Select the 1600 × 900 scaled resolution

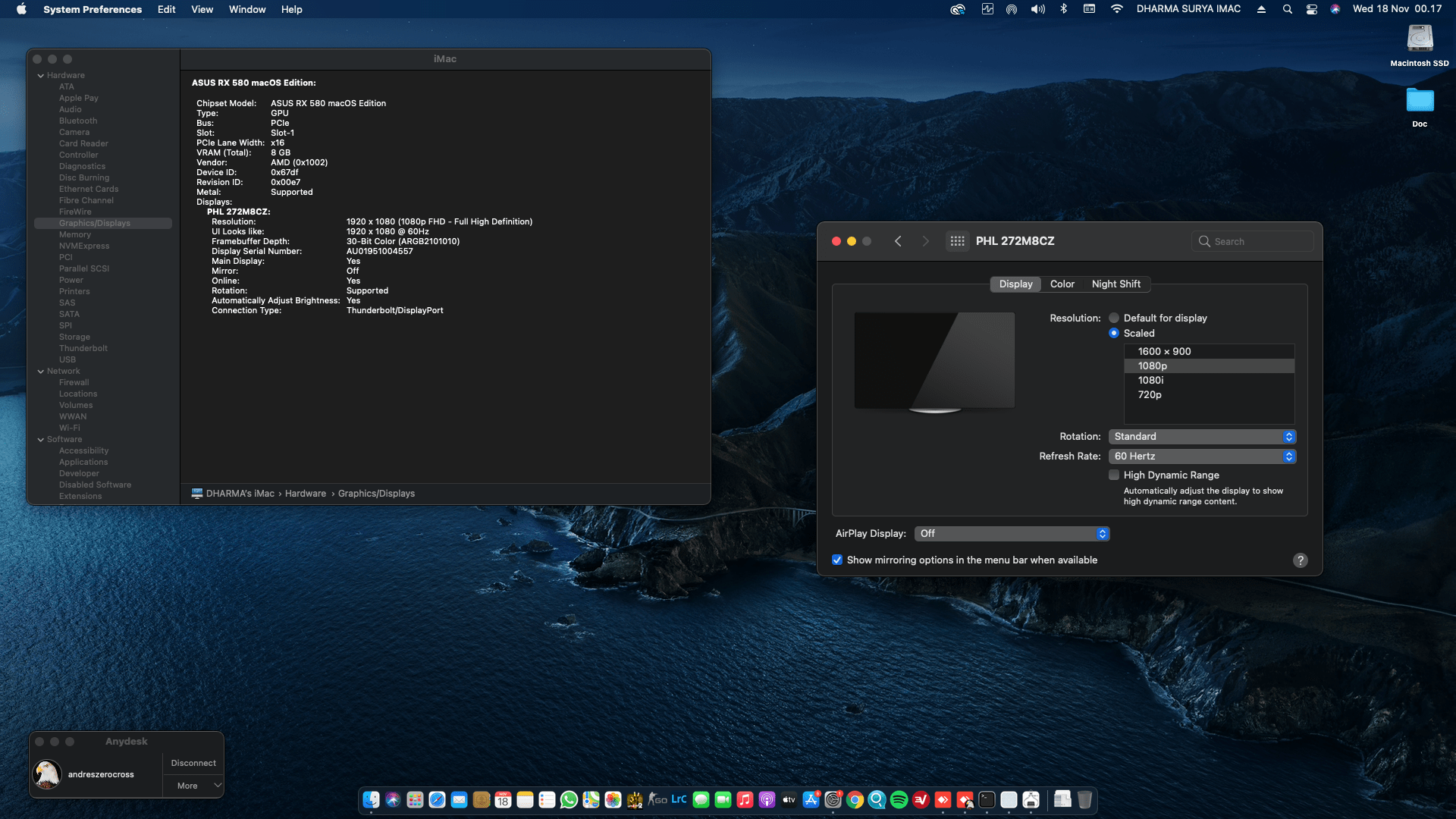[x=1164, y=351]
